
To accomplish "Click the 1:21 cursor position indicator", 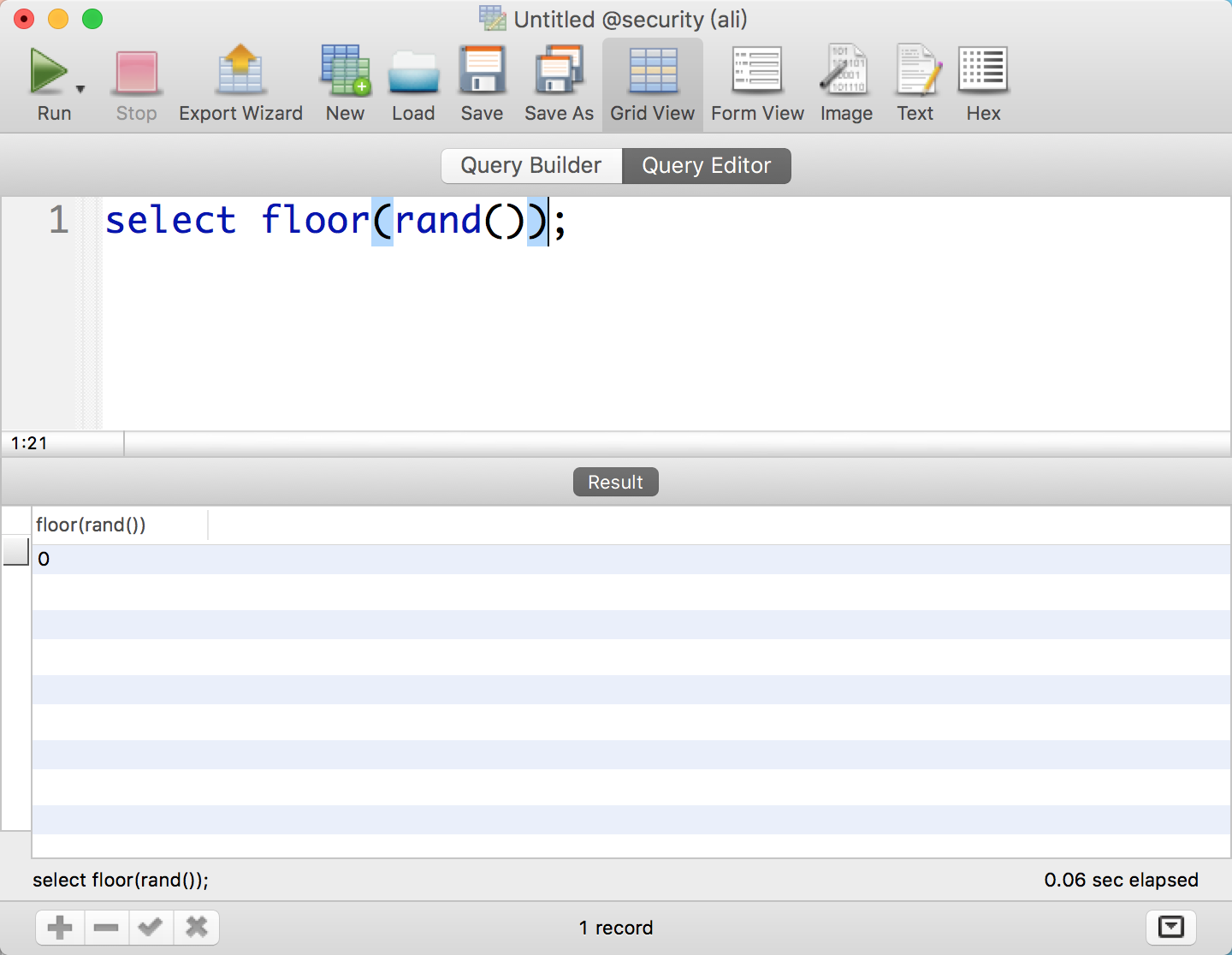I will click(x=30, y=443).
